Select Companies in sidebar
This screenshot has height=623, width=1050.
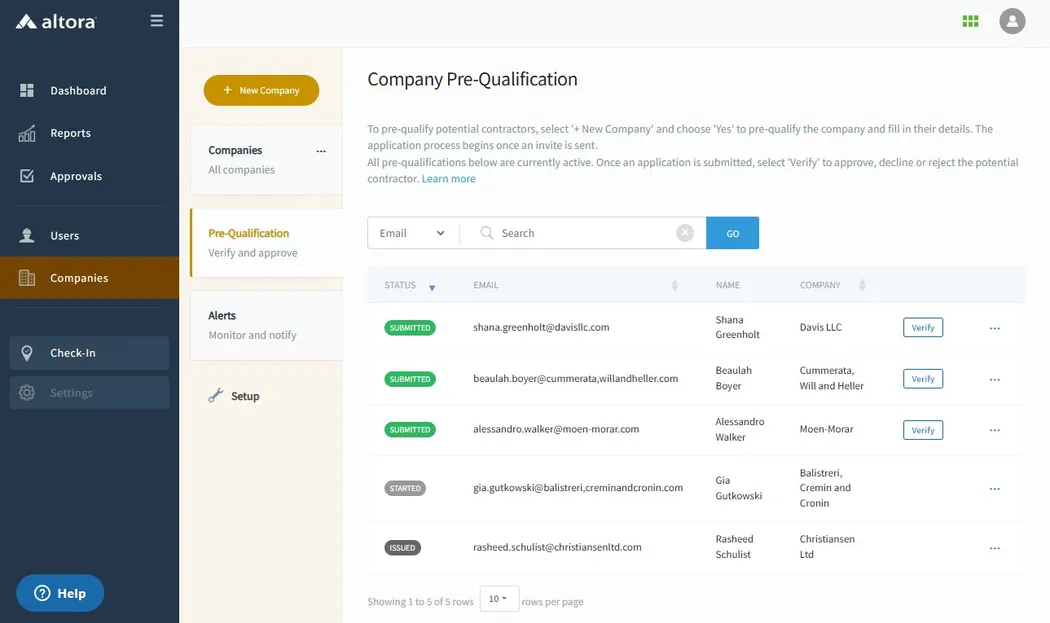click(x=90, y=278)
